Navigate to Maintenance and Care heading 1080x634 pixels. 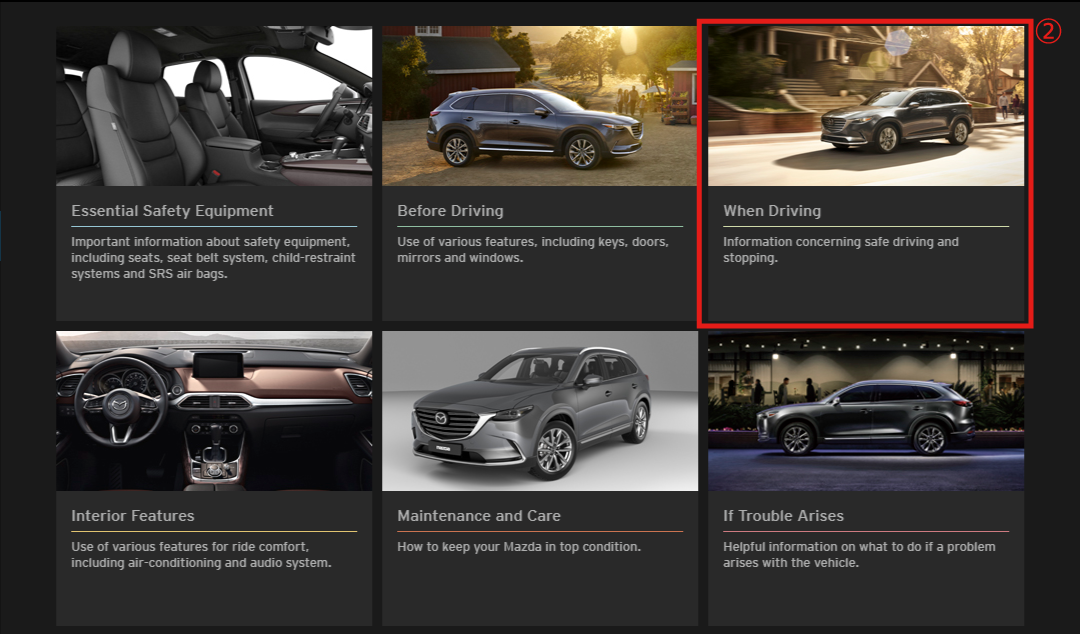pos(479,516)
